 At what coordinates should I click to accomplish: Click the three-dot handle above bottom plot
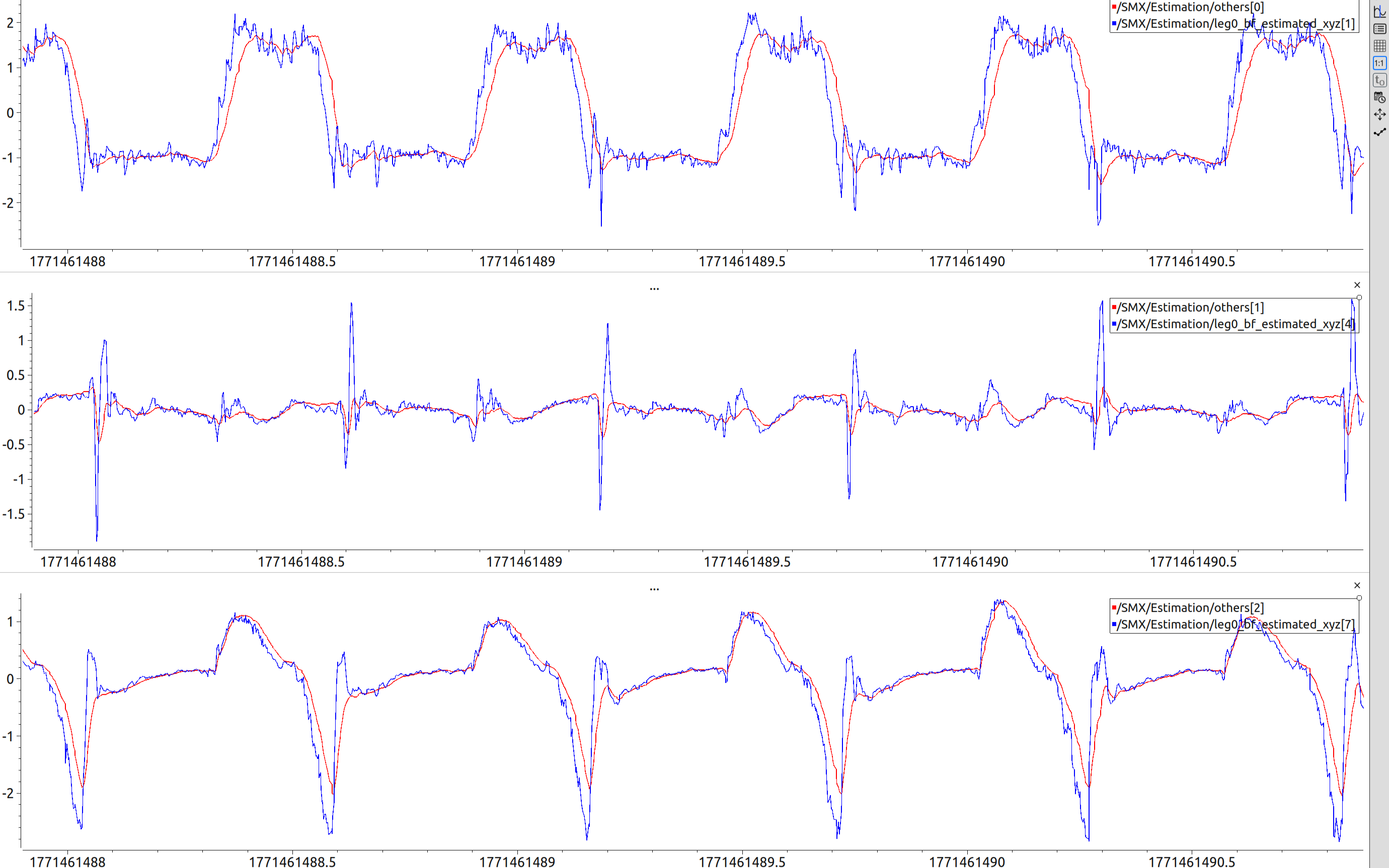(654, 589)
